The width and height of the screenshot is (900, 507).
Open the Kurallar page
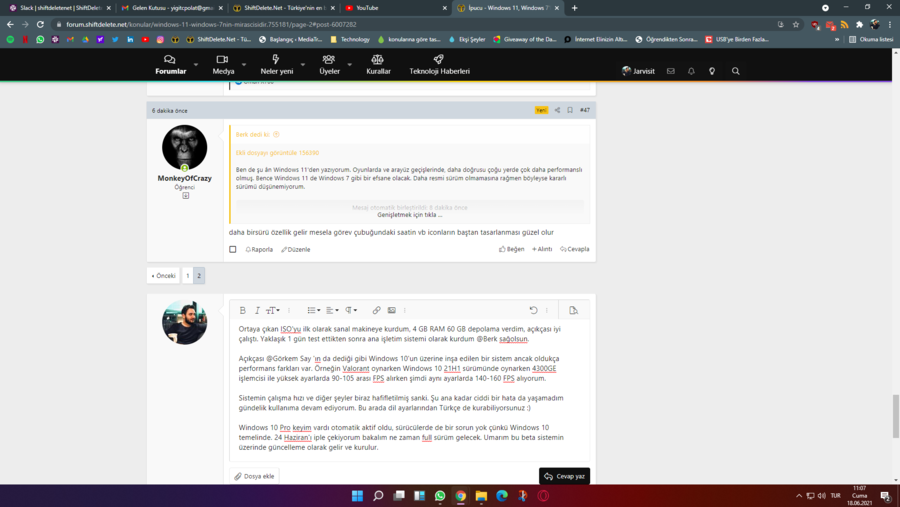[378, 65]
